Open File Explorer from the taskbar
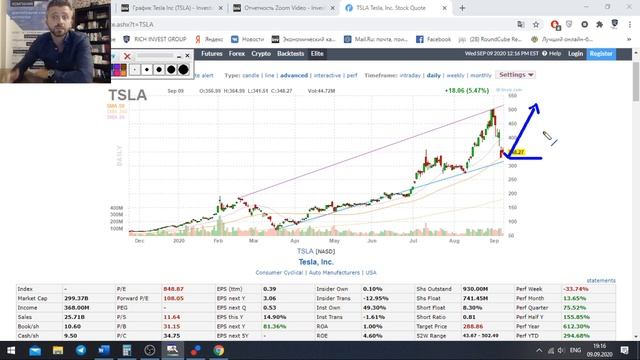The image size is (640, 360). tap(58, 351)
